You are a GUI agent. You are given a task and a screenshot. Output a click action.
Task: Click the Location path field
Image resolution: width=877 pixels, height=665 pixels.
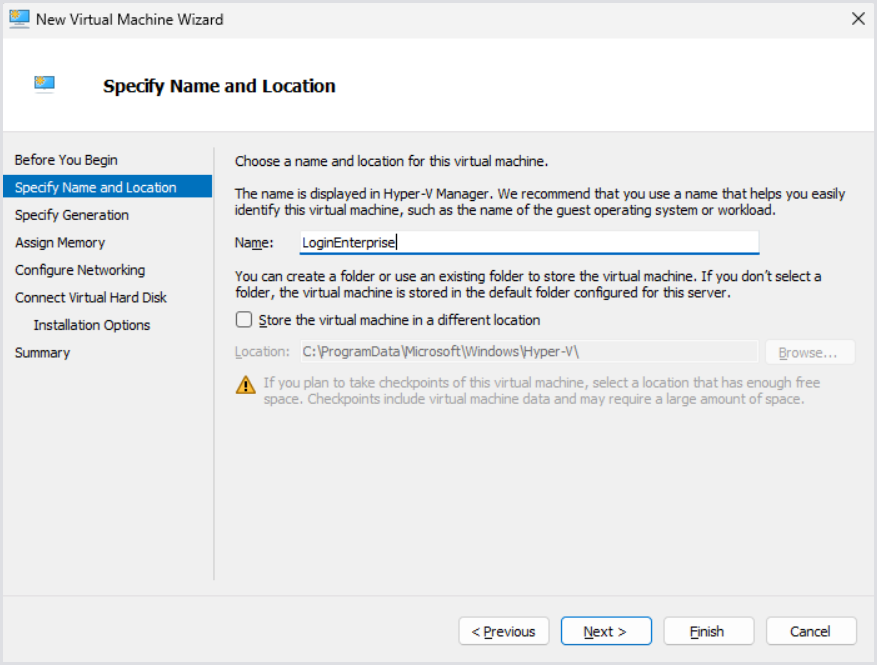528,352
